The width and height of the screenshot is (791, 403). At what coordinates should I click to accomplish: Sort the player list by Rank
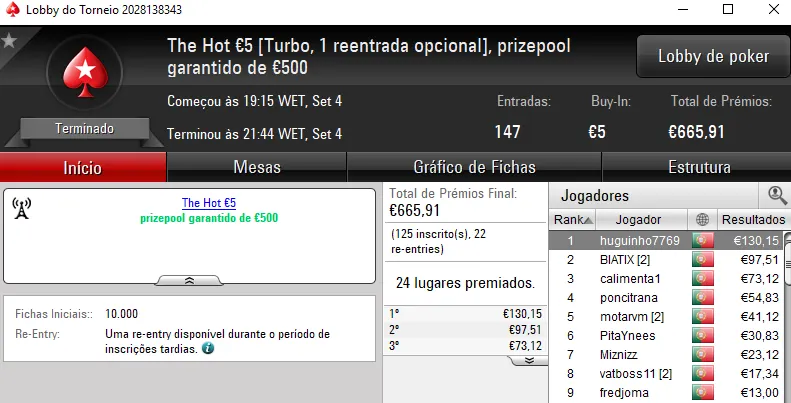click(573, 219)
